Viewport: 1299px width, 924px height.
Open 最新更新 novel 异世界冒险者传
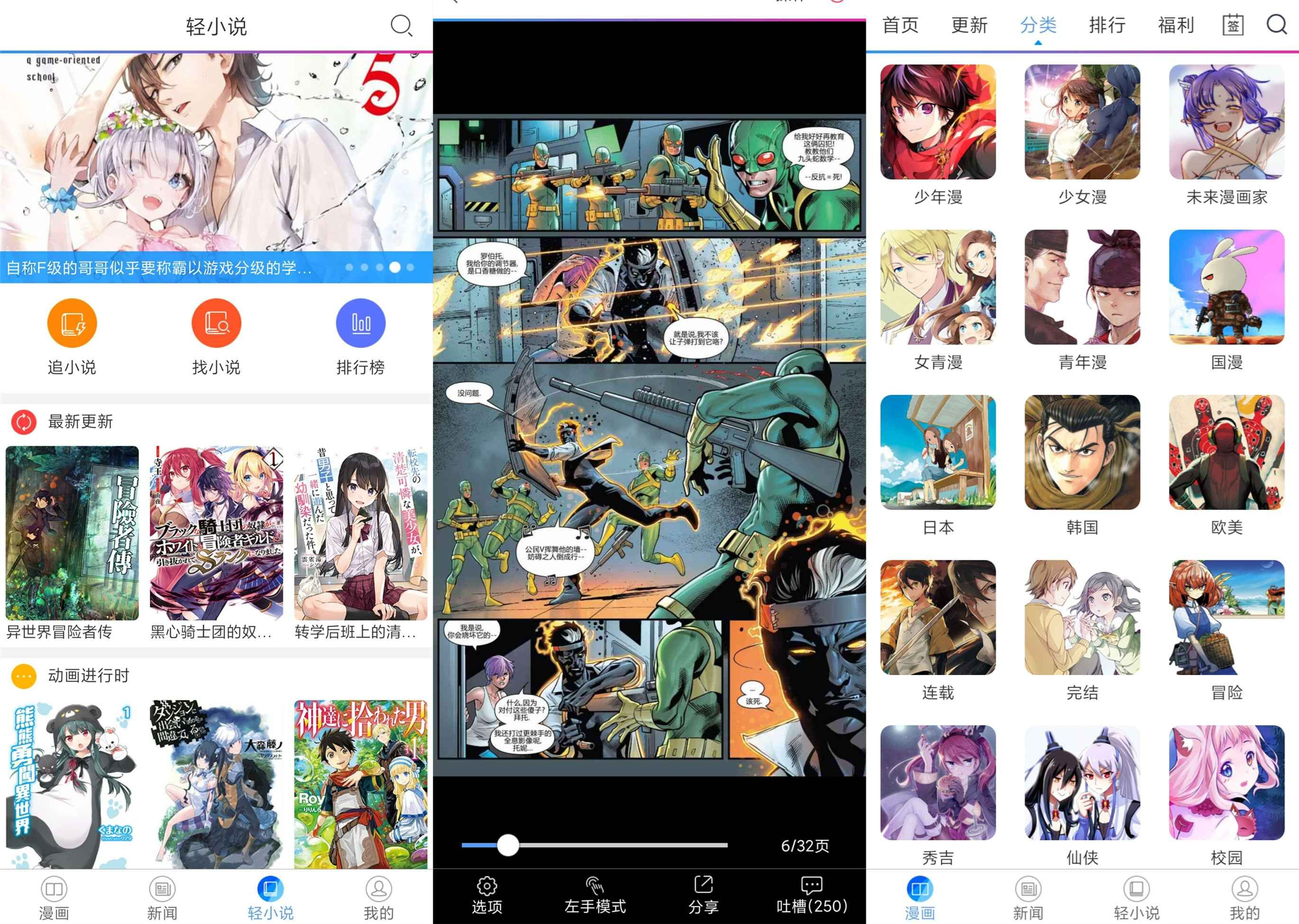click(x=71, y=541)
